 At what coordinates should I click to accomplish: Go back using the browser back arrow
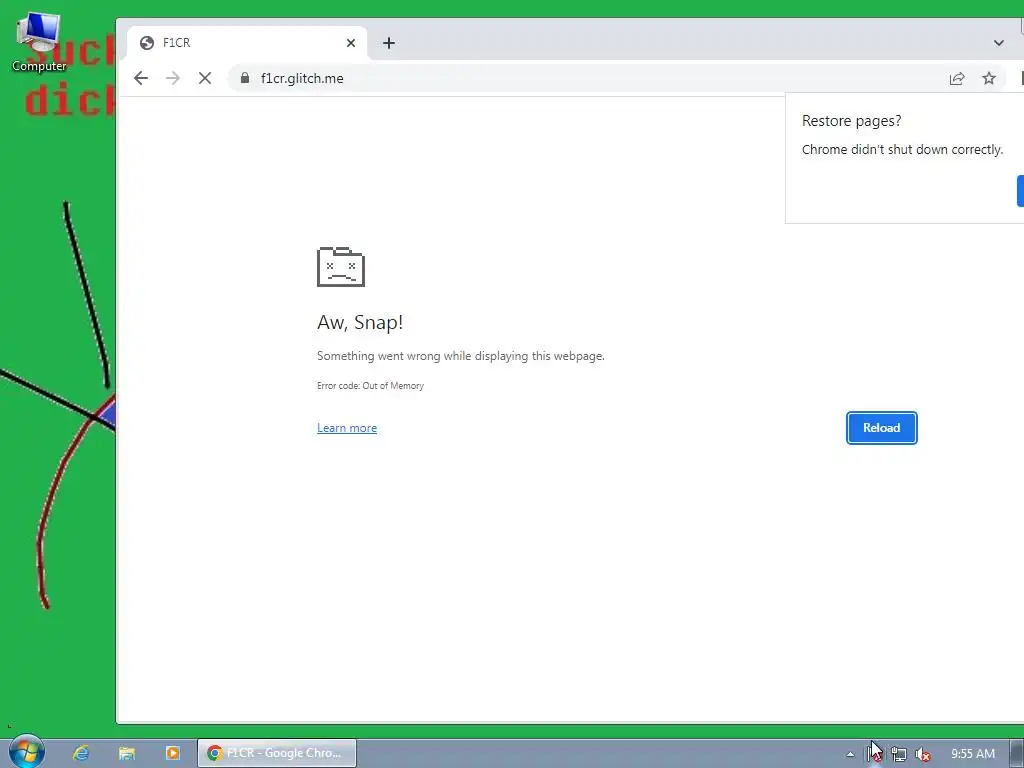tap(141, 78)
